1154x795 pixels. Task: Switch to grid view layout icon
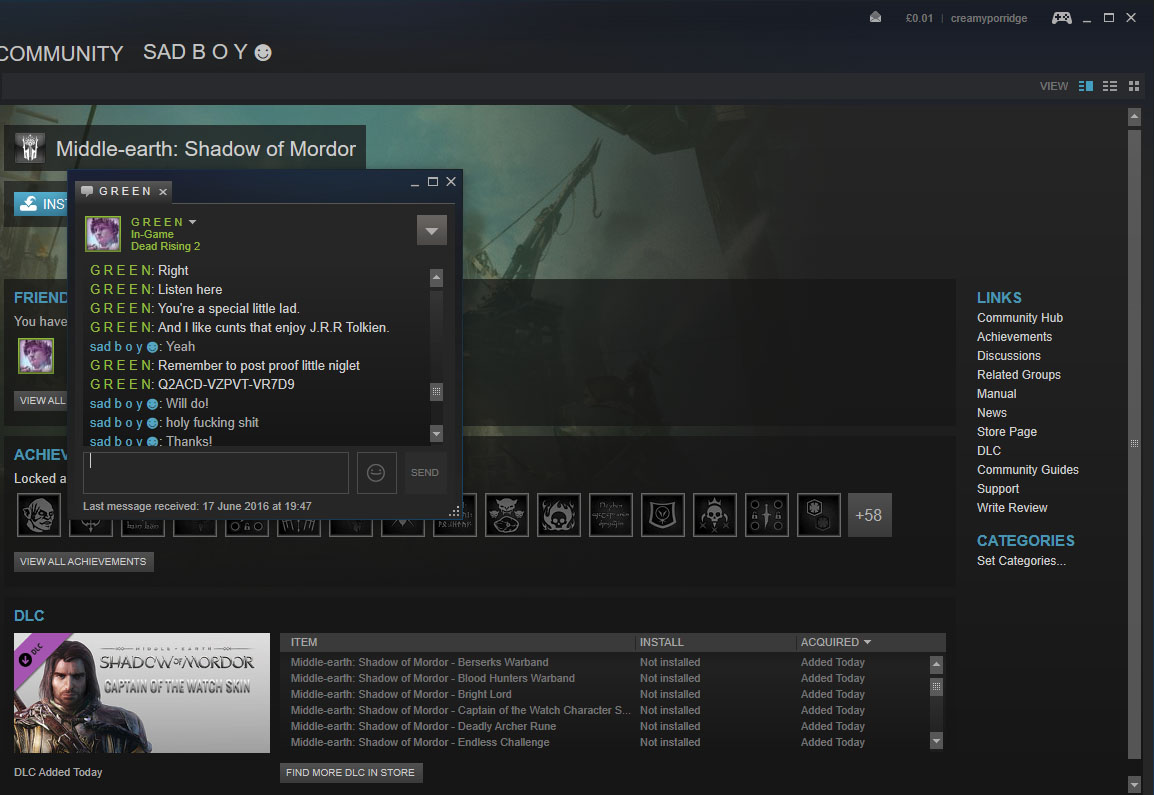coord(1134,86)
